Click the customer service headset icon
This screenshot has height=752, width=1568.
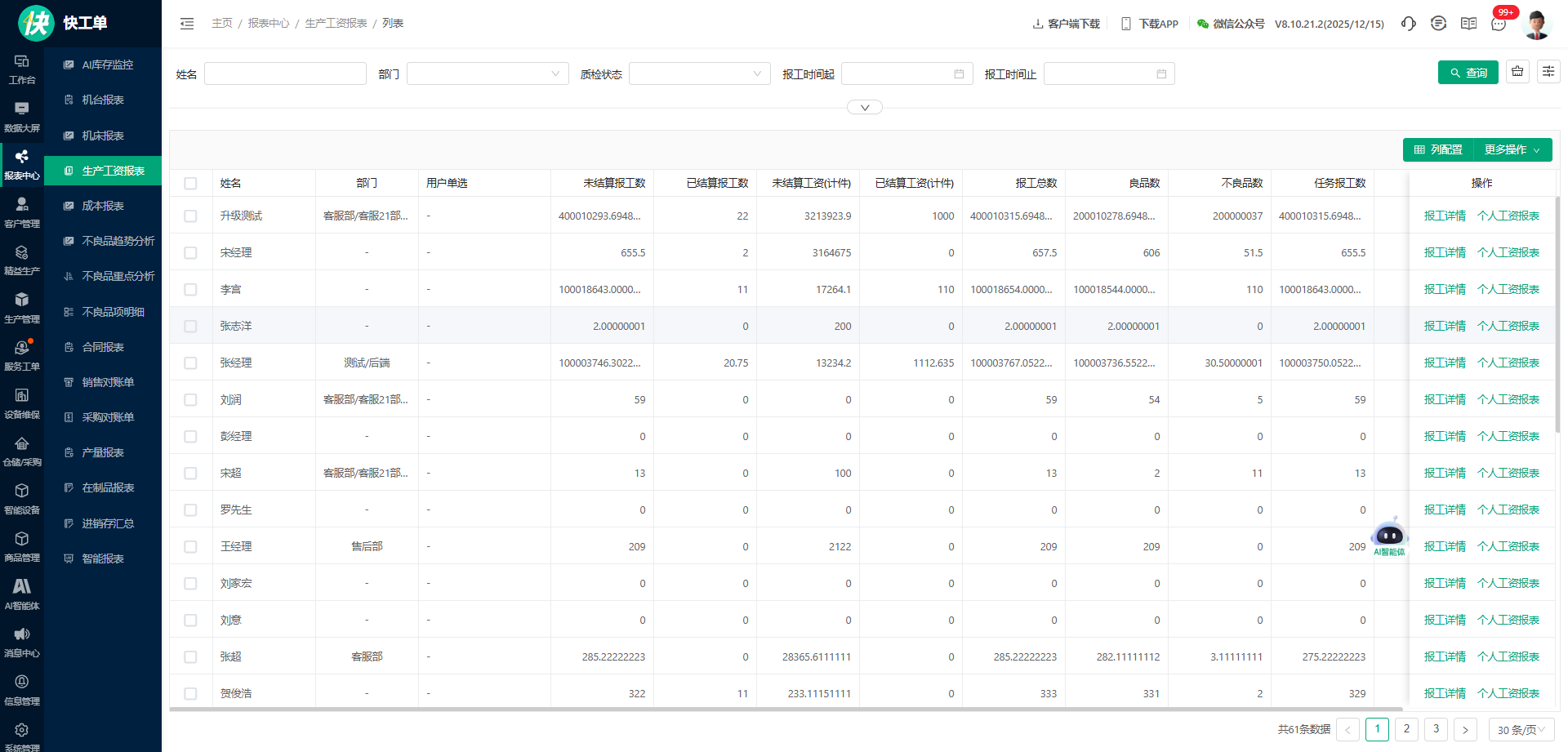[1408, 24]
